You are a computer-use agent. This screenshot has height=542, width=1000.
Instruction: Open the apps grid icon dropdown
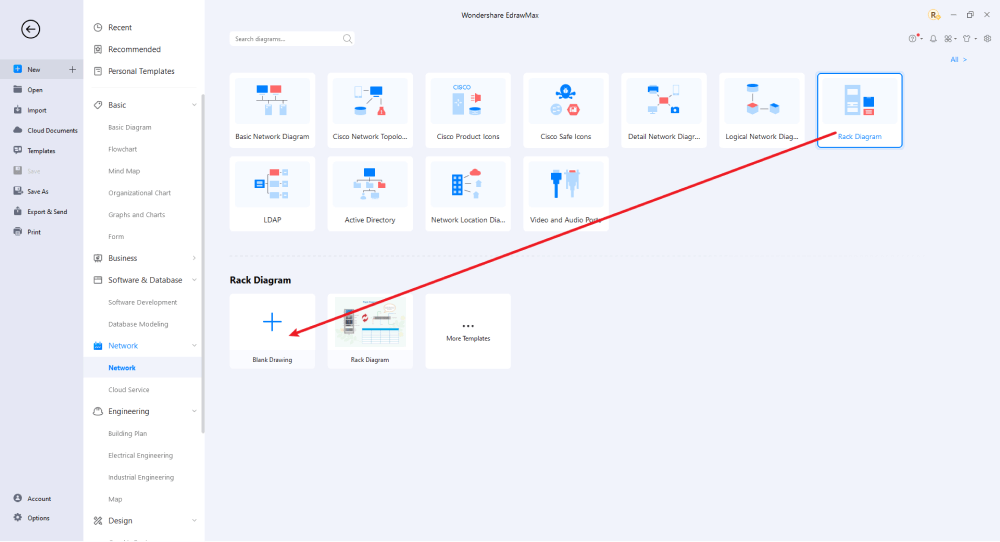(x=950, y=39)
